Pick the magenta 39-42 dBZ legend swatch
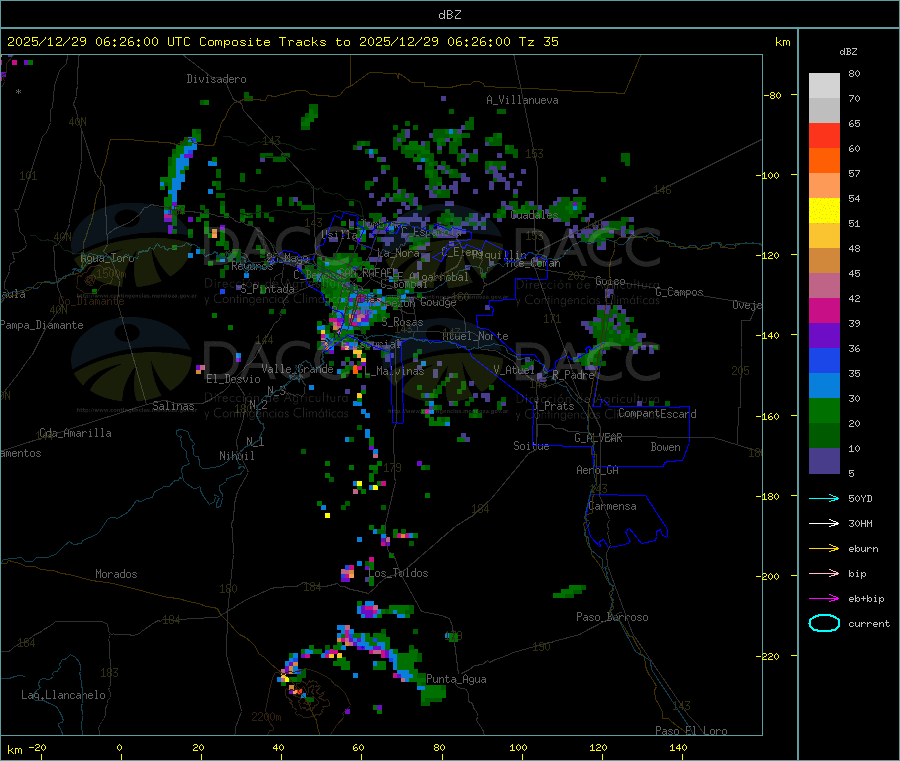This screenshot has height=761, width=900. [824, 310]
